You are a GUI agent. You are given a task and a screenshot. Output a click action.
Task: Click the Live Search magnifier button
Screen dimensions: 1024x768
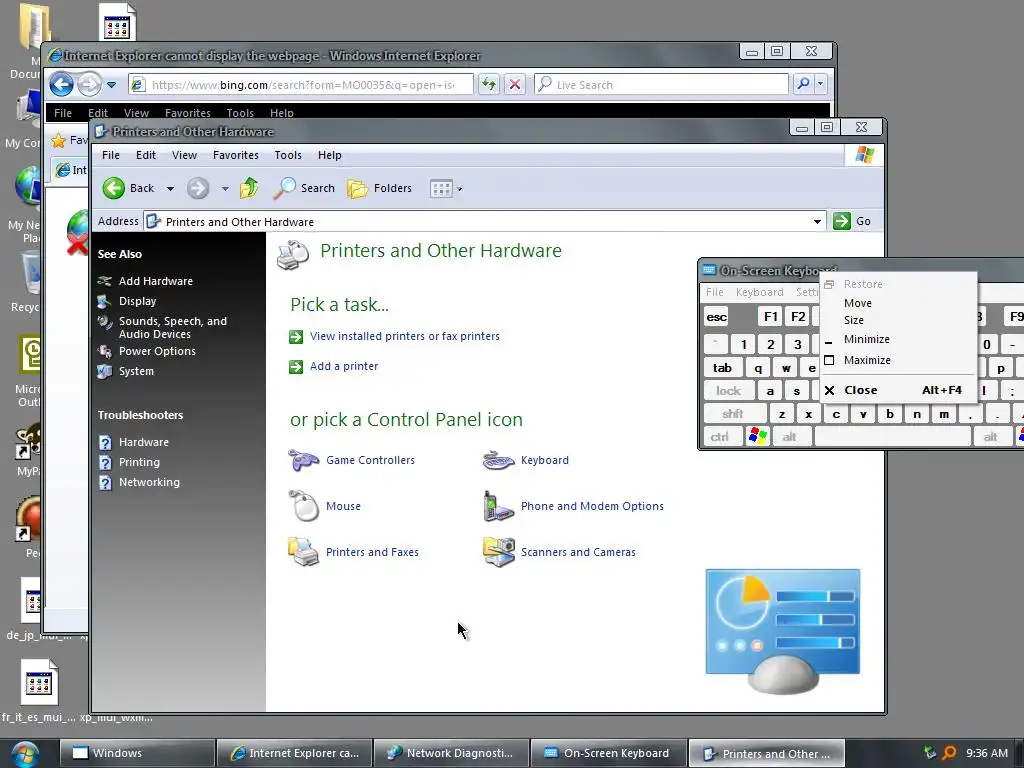point(803,84)
